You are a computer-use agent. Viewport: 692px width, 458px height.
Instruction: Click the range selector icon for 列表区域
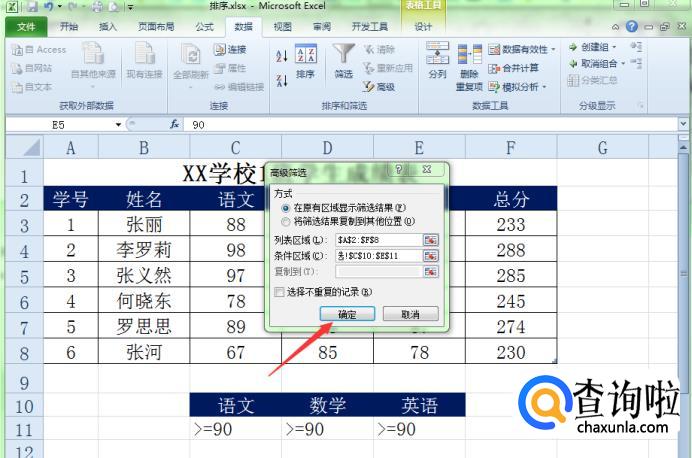[x=431, y=240]
